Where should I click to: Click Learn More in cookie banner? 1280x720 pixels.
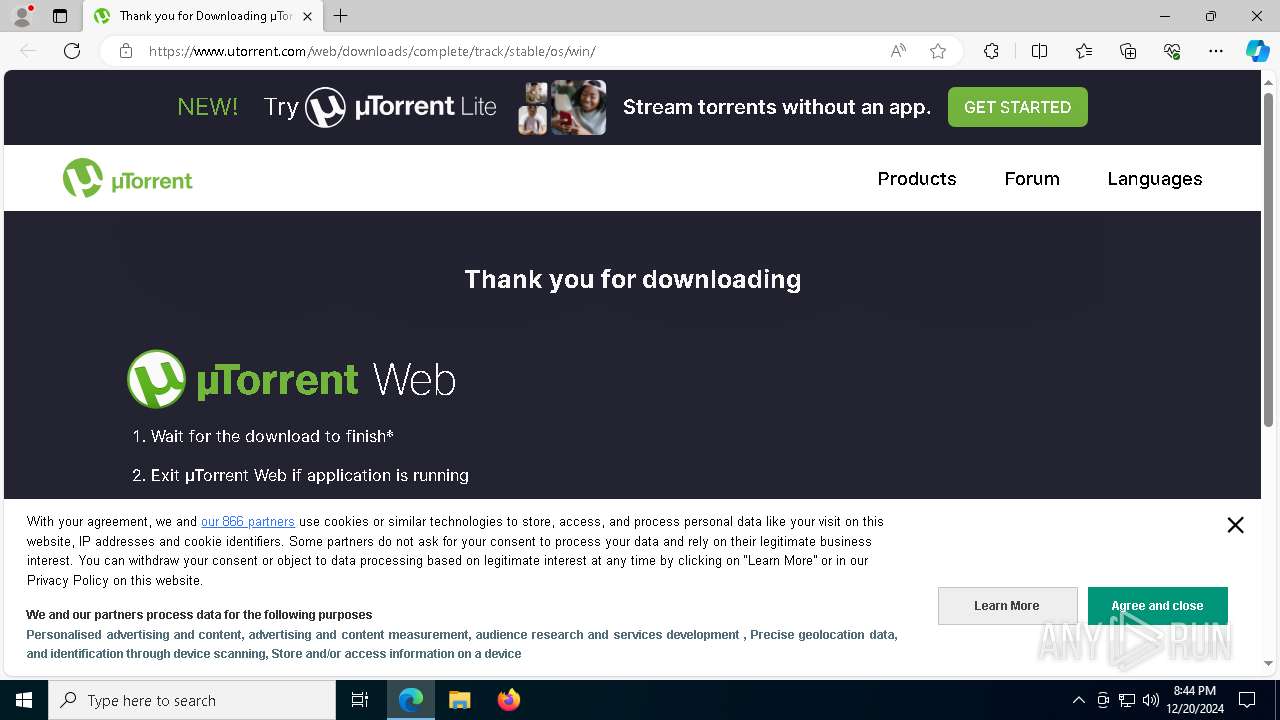click(x=1007, y=606)
